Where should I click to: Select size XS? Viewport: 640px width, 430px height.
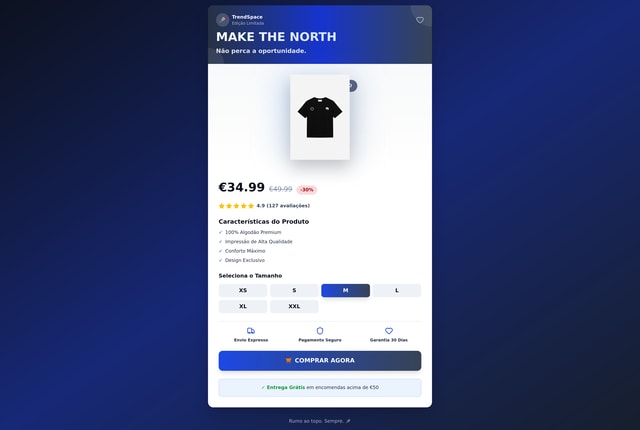243,290
